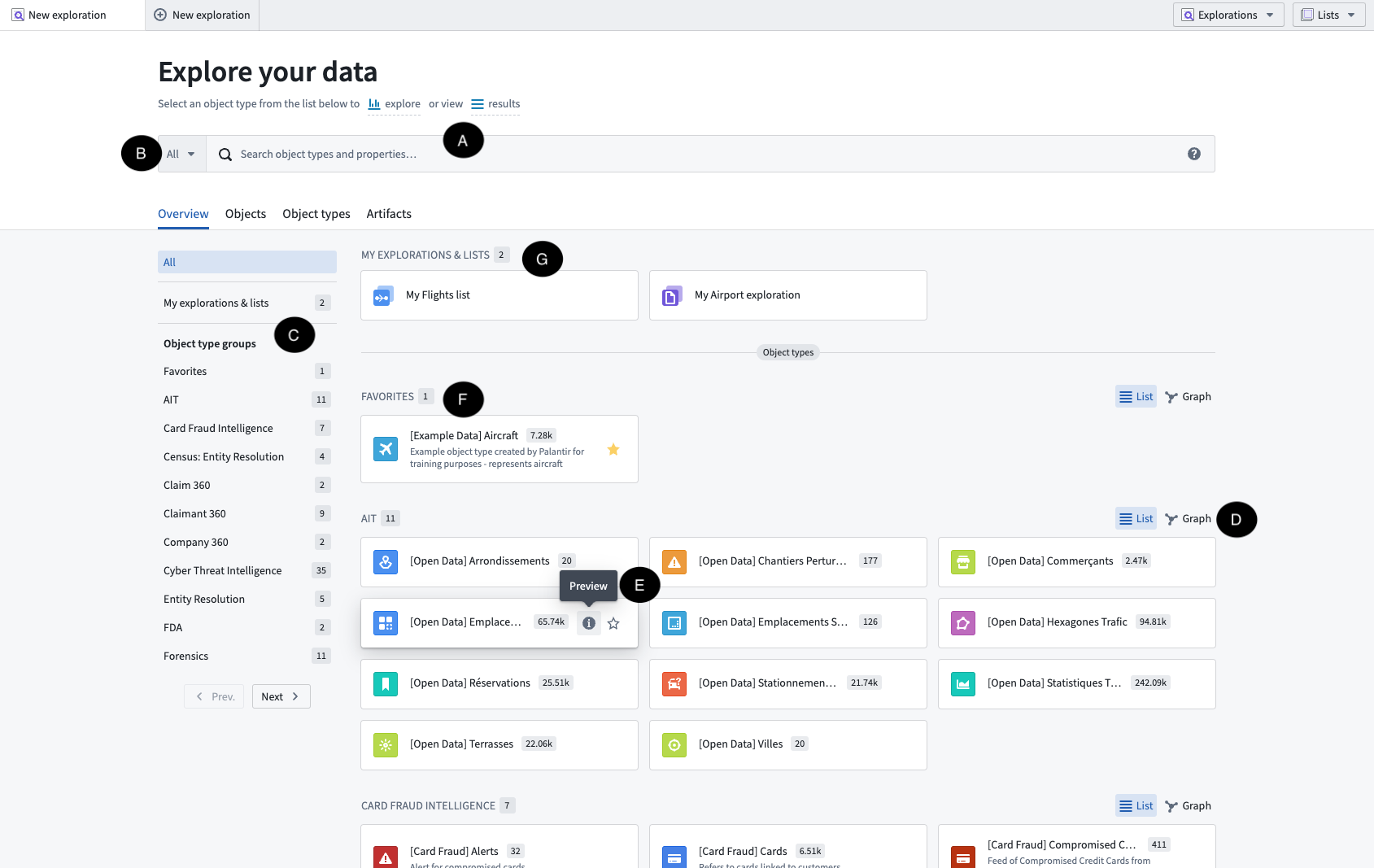
Task: Click the Terrasses sun icon
Action: (386, 745)
